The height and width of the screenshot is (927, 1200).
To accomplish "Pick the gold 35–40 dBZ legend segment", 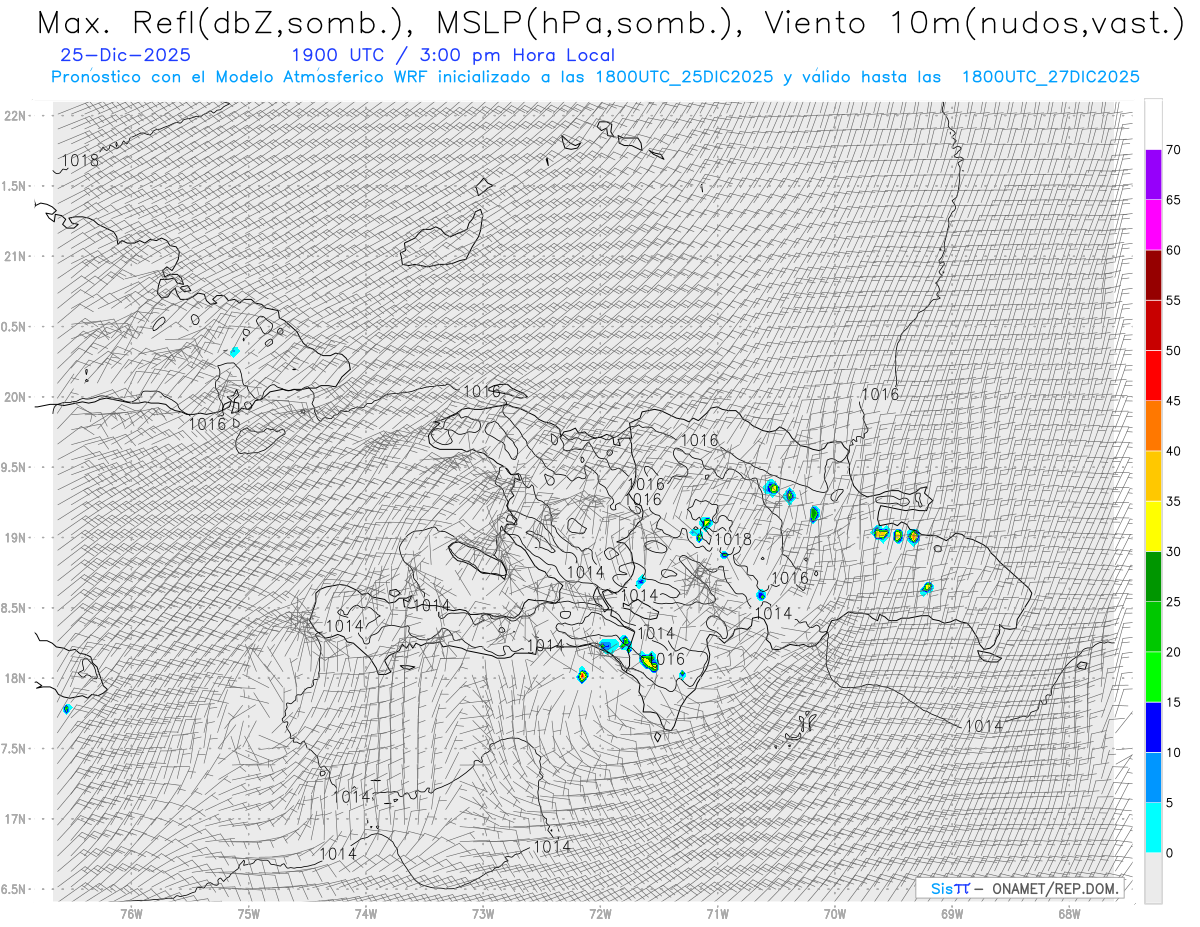I will pos(1153,476).
